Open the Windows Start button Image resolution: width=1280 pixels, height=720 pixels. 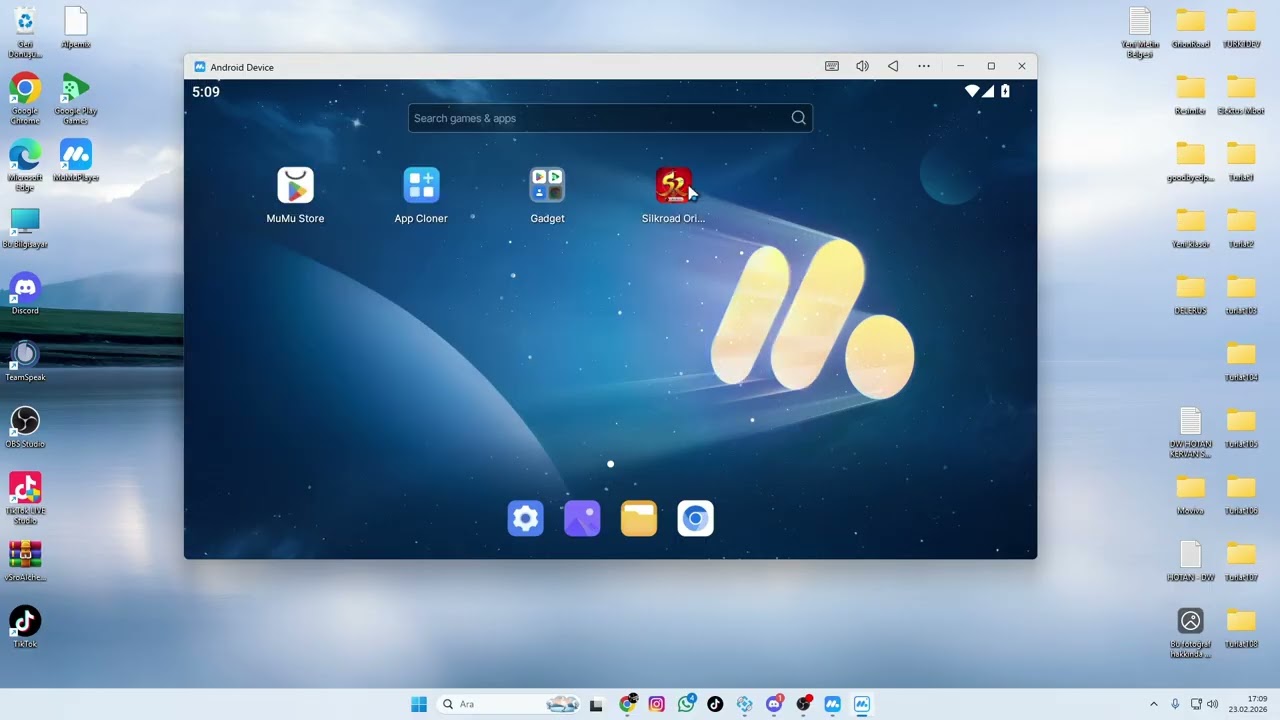419,704
